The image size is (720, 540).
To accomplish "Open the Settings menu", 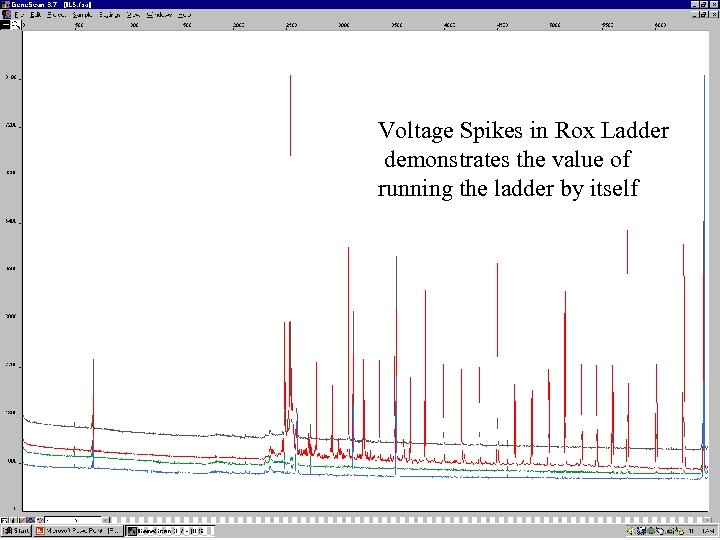I will [x=109, y=15].
